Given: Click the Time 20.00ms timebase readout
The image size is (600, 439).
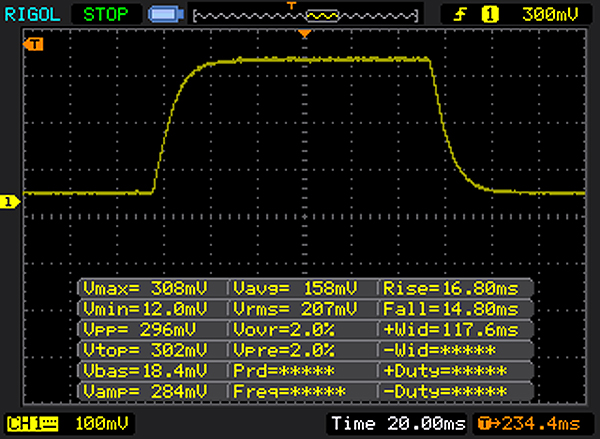Looking at the screenshot, I should [x=399, y=424].
